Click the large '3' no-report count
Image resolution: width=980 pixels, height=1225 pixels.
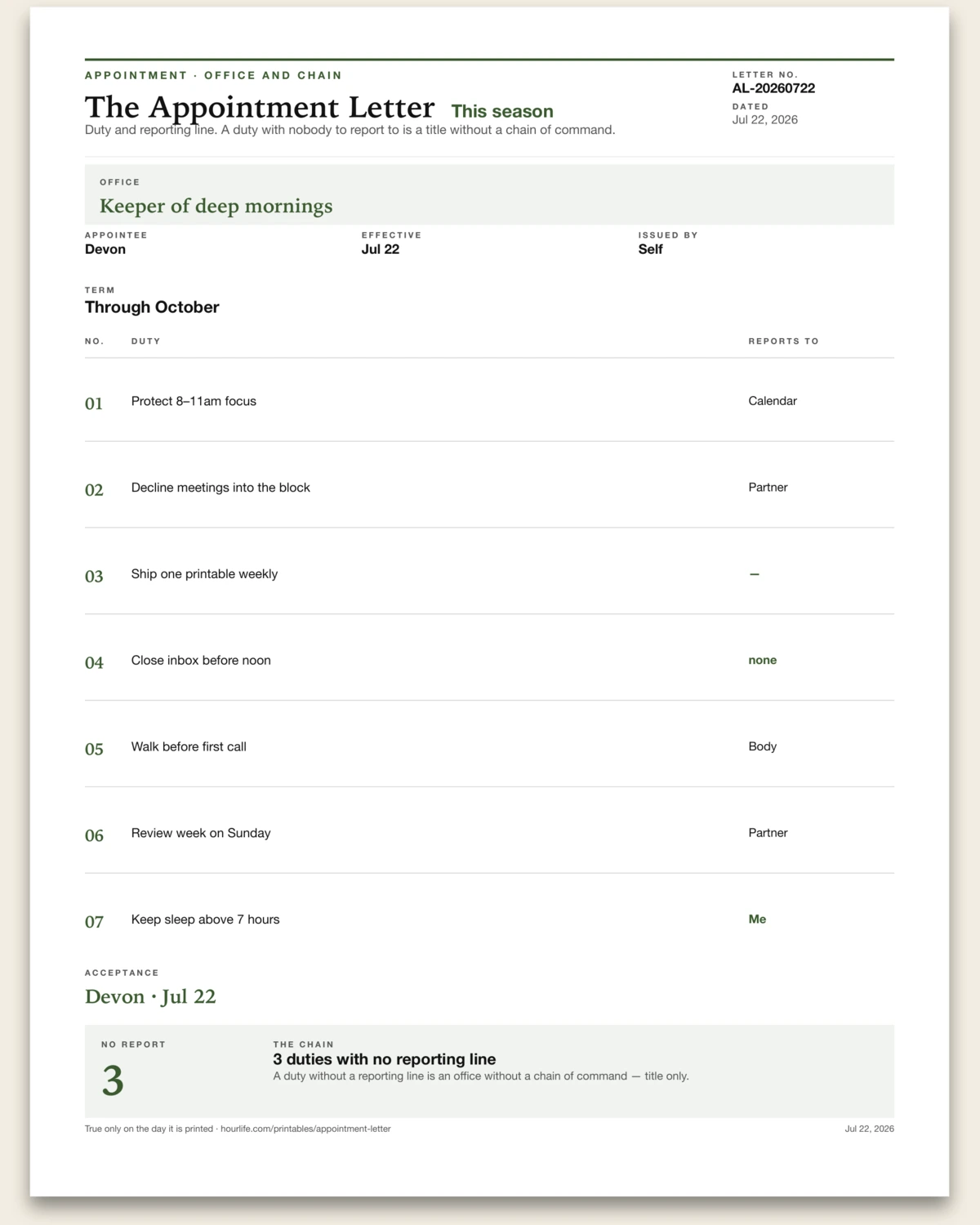coord(113,1080)
